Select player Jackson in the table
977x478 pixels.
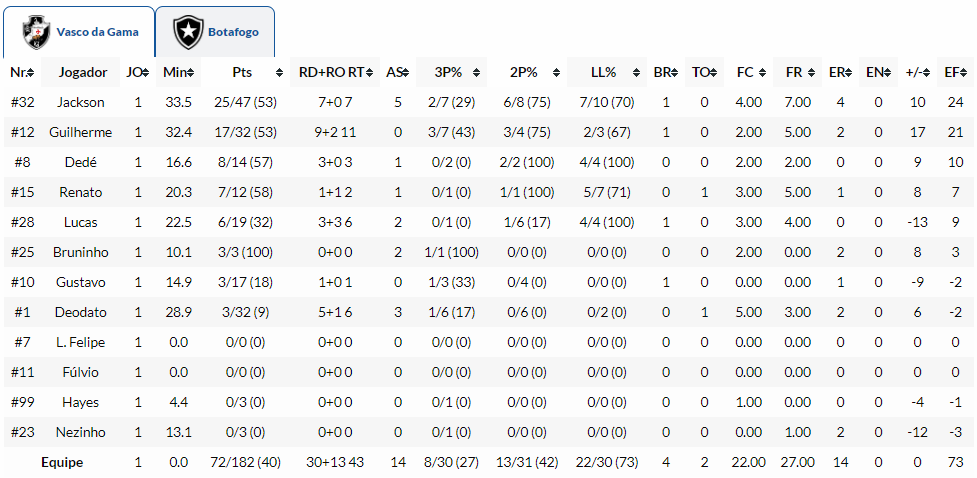(81, 102)
